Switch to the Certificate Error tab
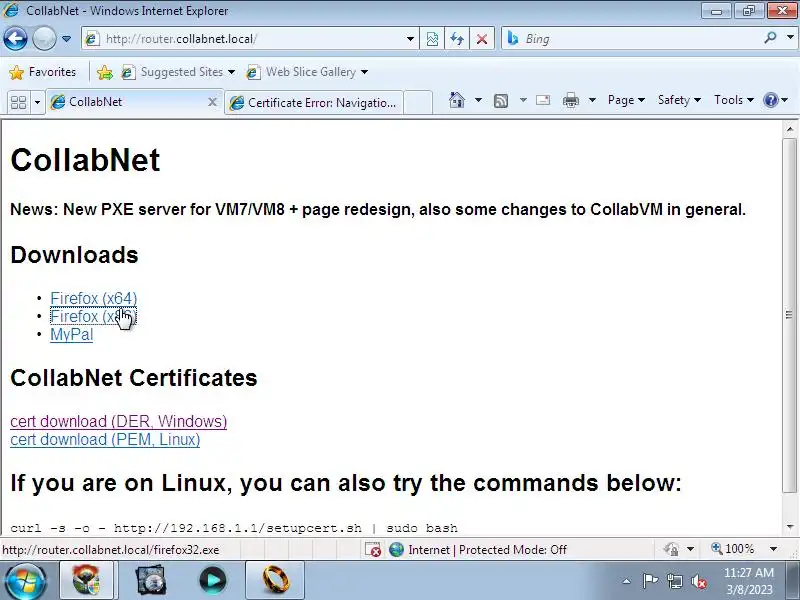 (314, 103)
